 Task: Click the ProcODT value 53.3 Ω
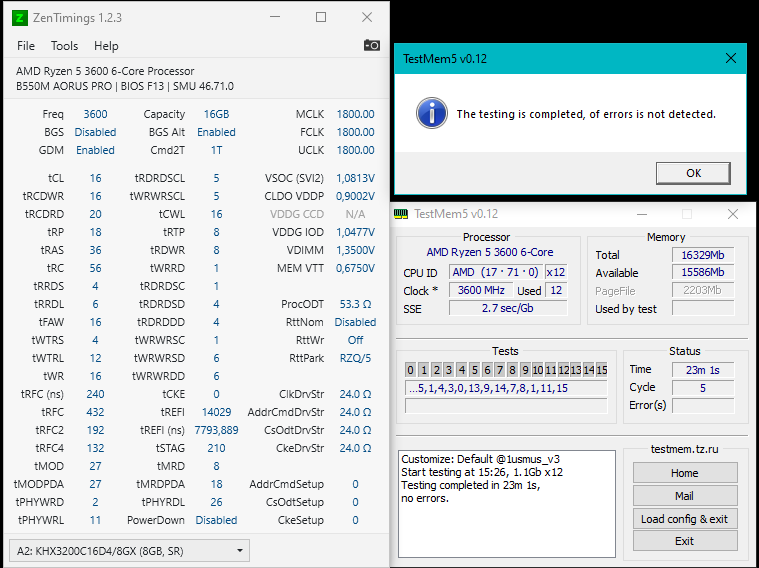coord(355,304)
